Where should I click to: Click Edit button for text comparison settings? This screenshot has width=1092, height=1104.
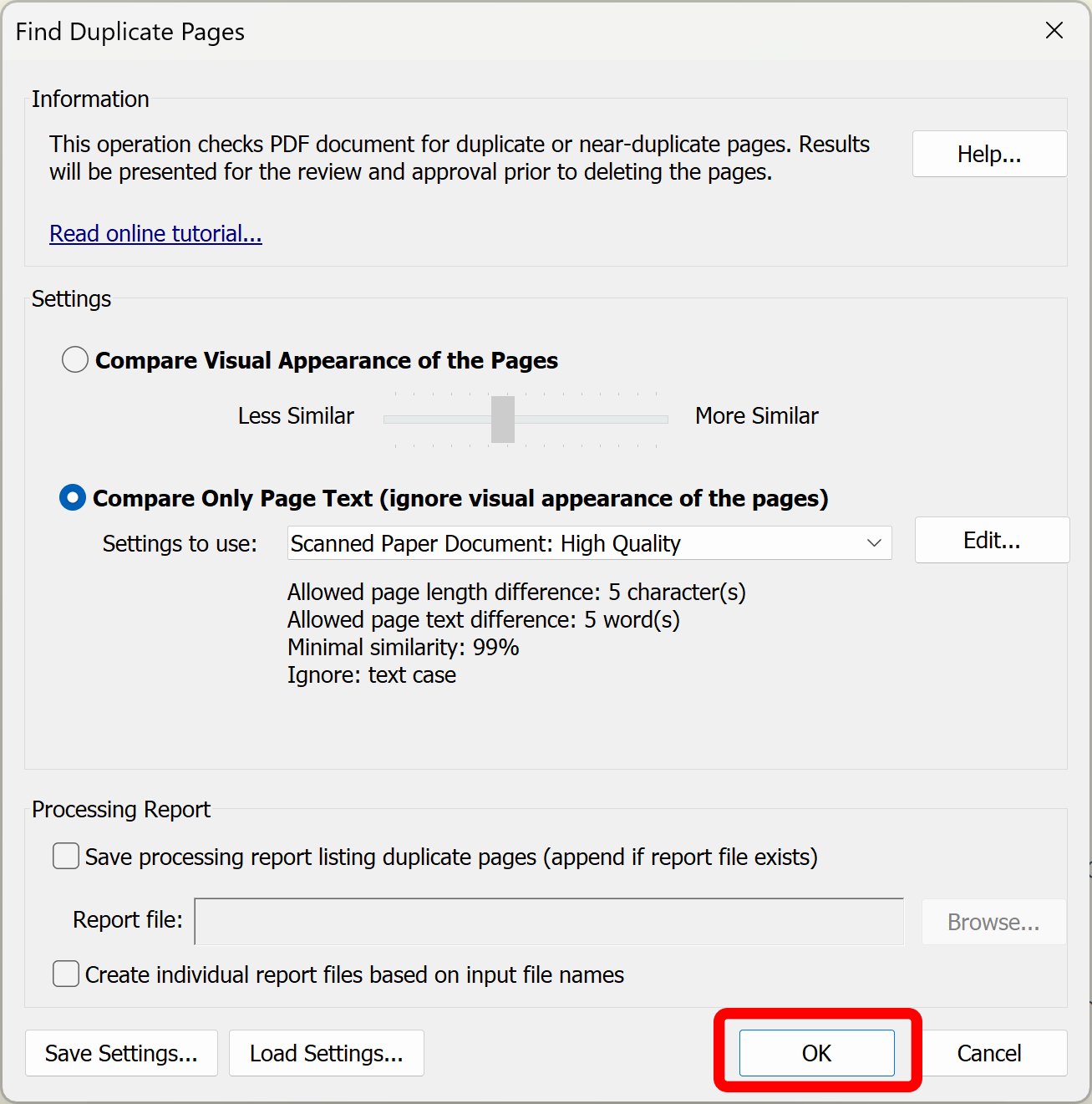(x=992, y=540)
